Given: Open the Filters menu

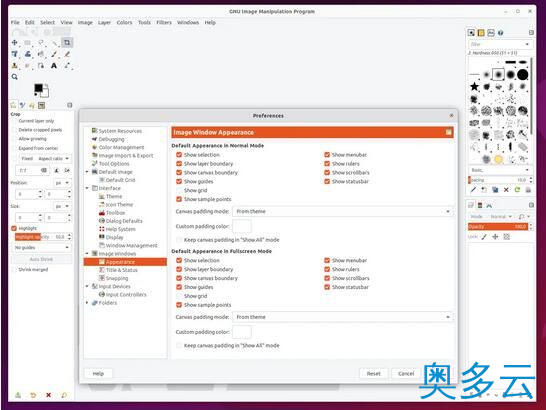Looking at the screenshot, I should (164, 22).
